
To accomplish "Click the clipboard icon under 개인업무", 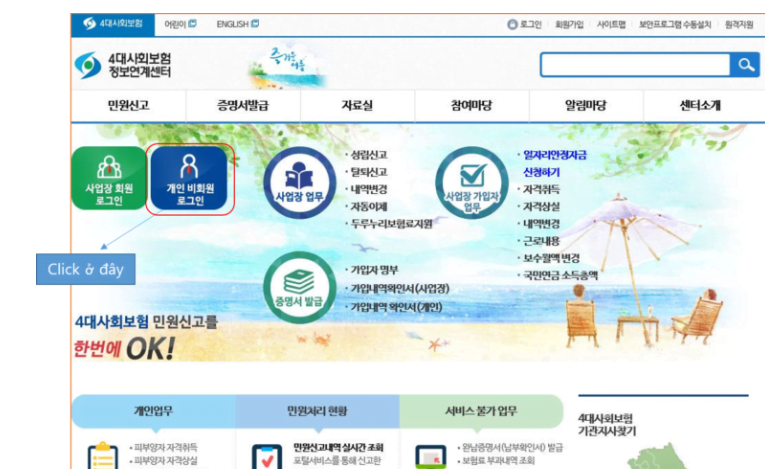I will point(102,456).
